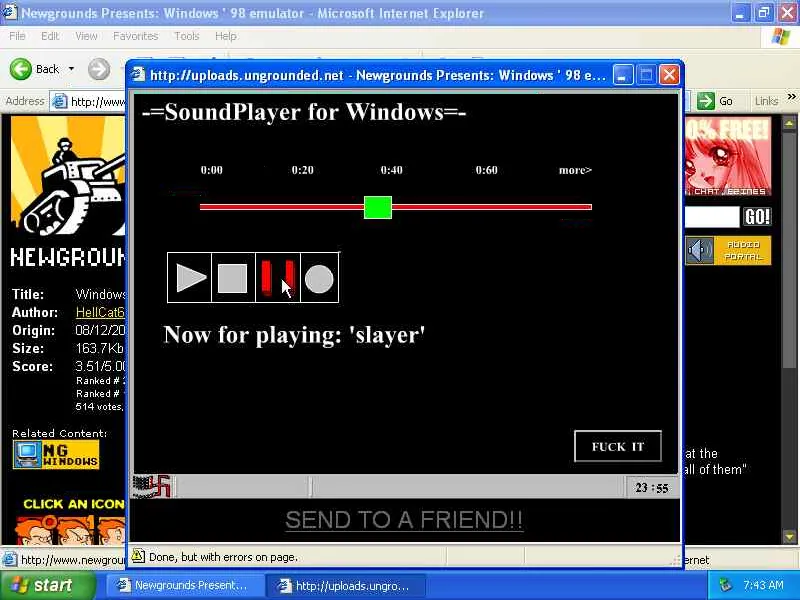Open the View menu in Internet Explorer

point(86,36)
